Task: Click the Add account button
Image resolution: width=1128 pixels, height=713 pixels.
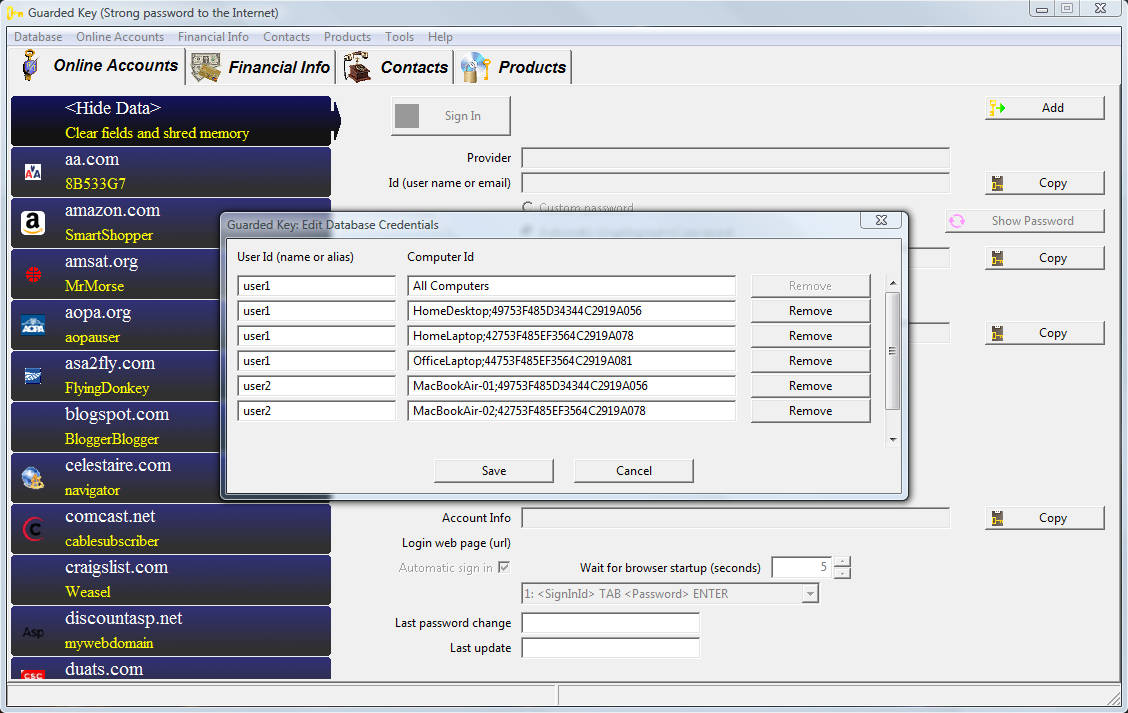Action: pyautogui.click(x=1045, y=108)
